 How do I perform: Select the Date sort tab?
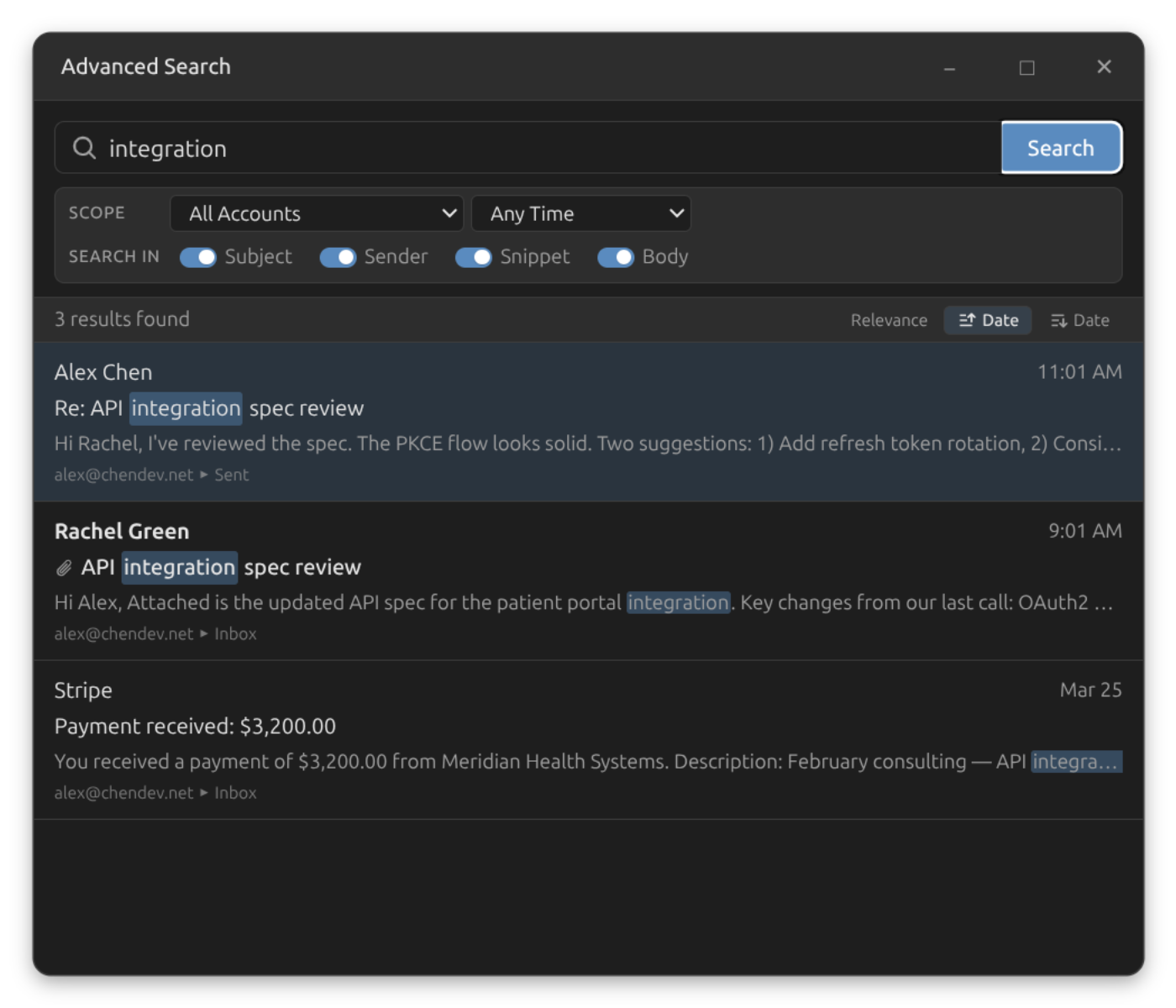pos(987,320)
